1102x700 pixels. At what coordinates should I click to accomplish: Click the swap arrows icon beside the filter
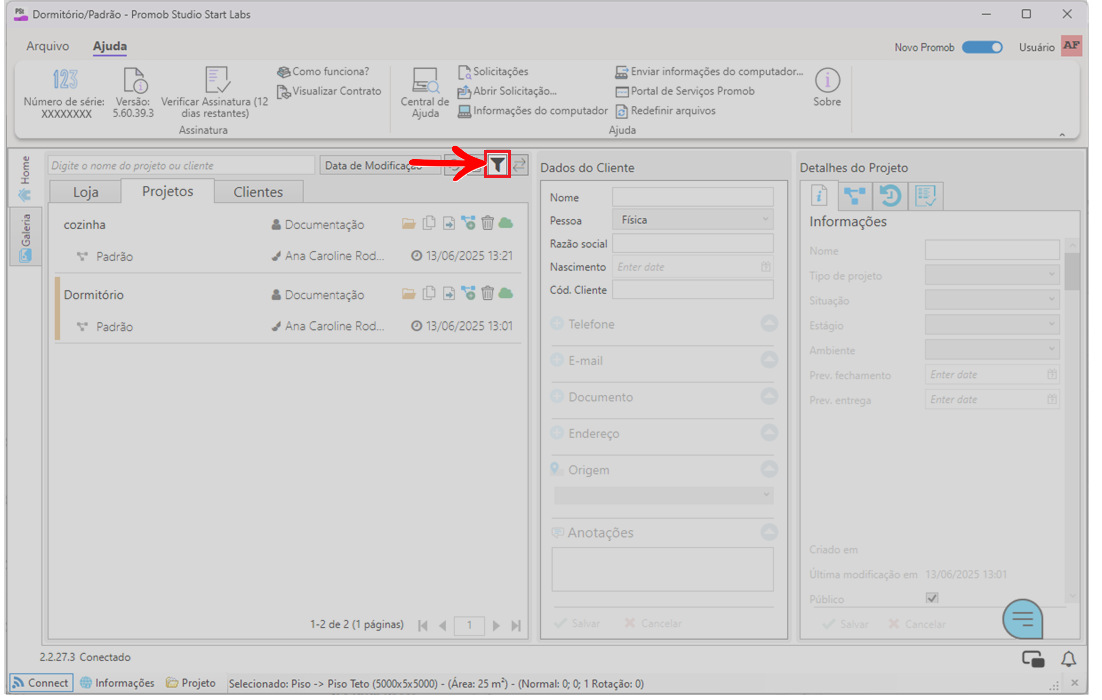point(519,165)
